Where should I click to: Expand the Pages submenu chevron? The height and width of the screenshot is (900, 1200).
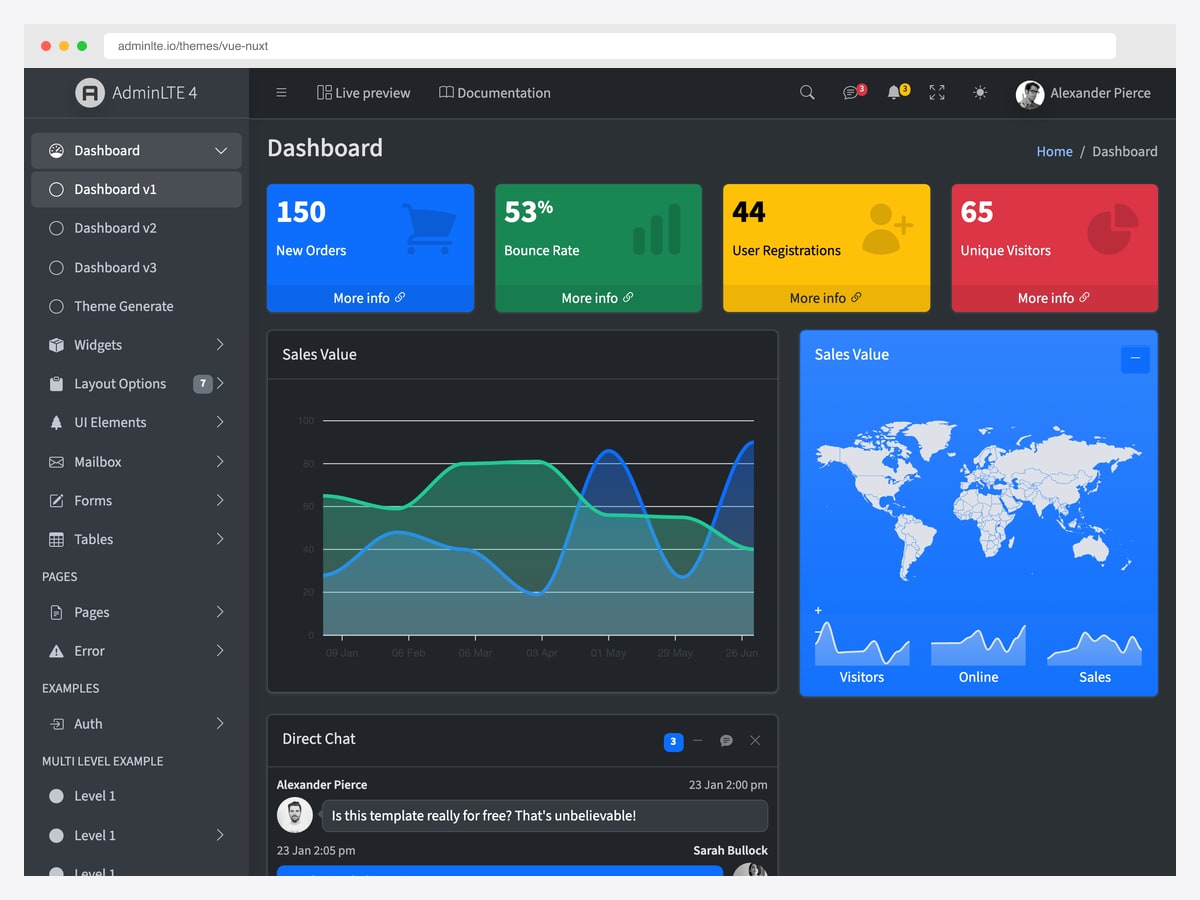[x=220, y=612]
